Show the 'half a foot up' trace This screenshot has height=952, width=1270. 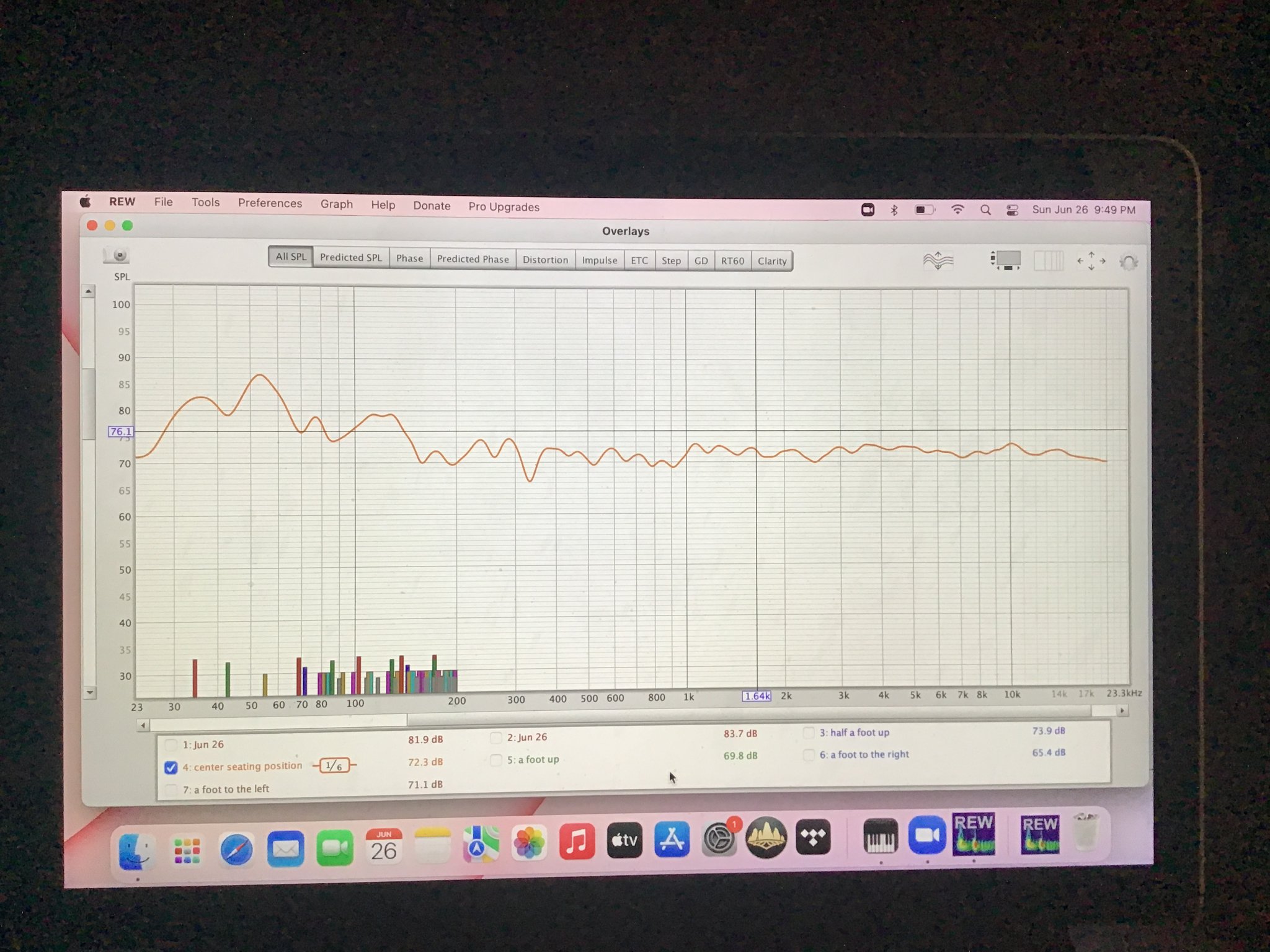[x=809, y=733]
